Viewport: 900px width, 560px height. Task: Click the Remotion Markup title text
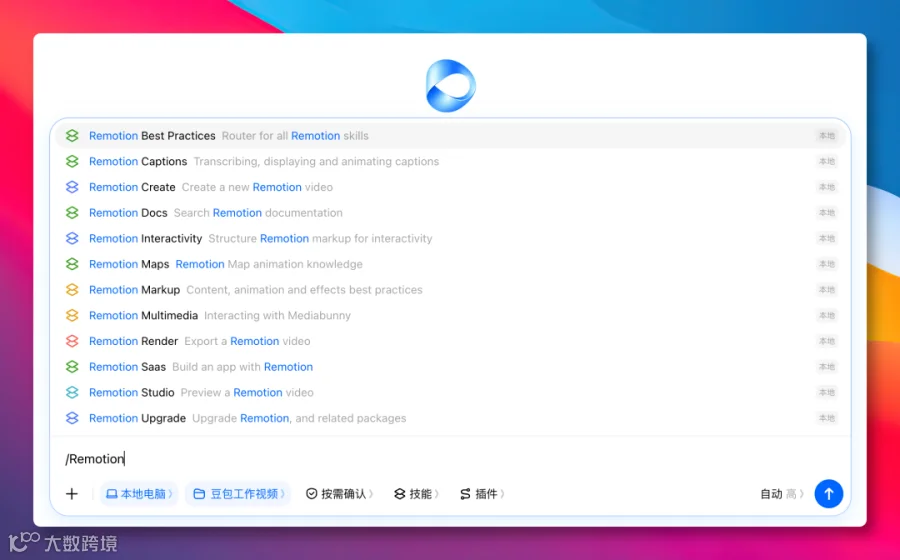coord(134,290)
